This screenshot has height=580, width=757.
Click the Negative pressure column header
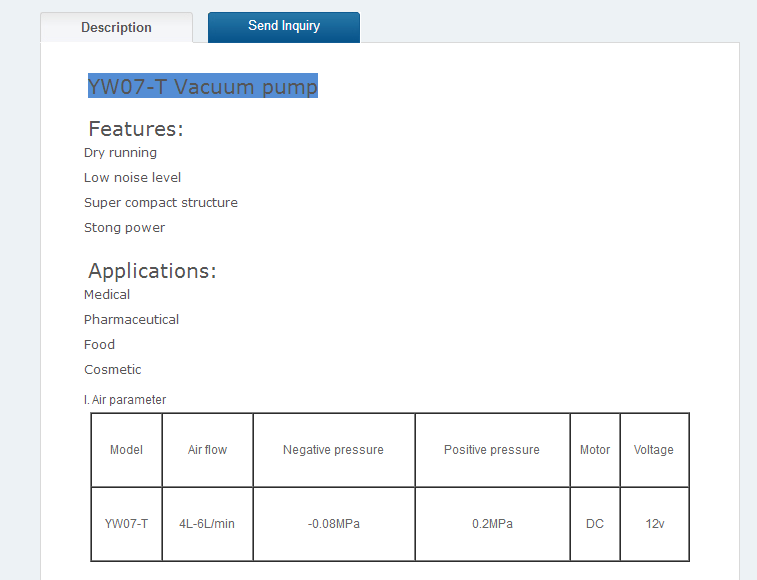click(333, 450)
